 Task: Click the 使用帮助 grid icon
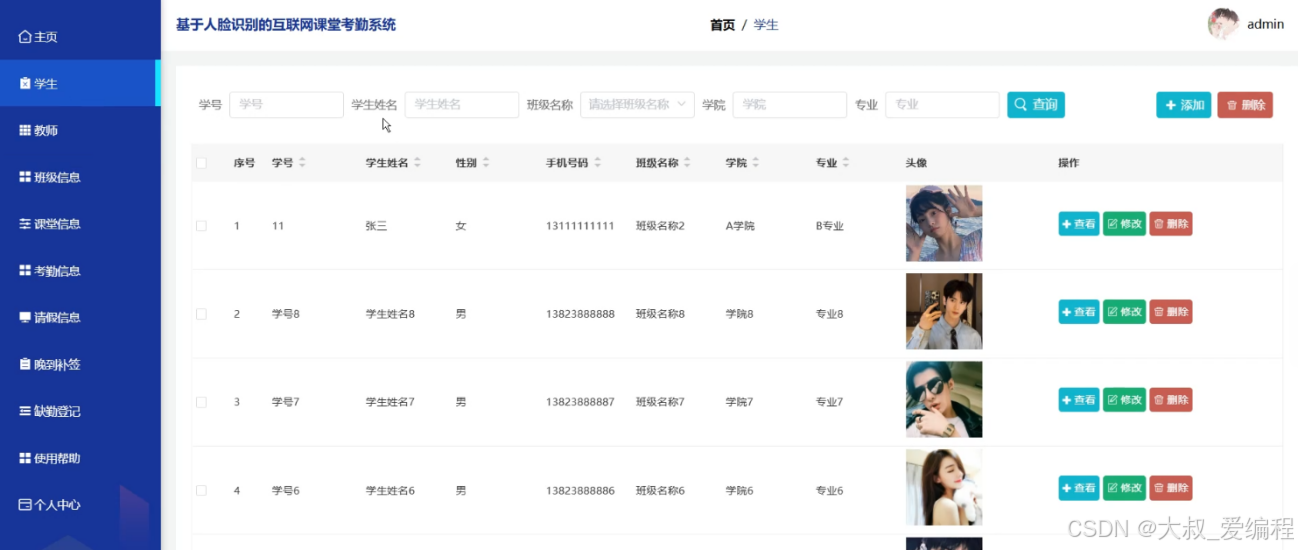tap(25, 458)
